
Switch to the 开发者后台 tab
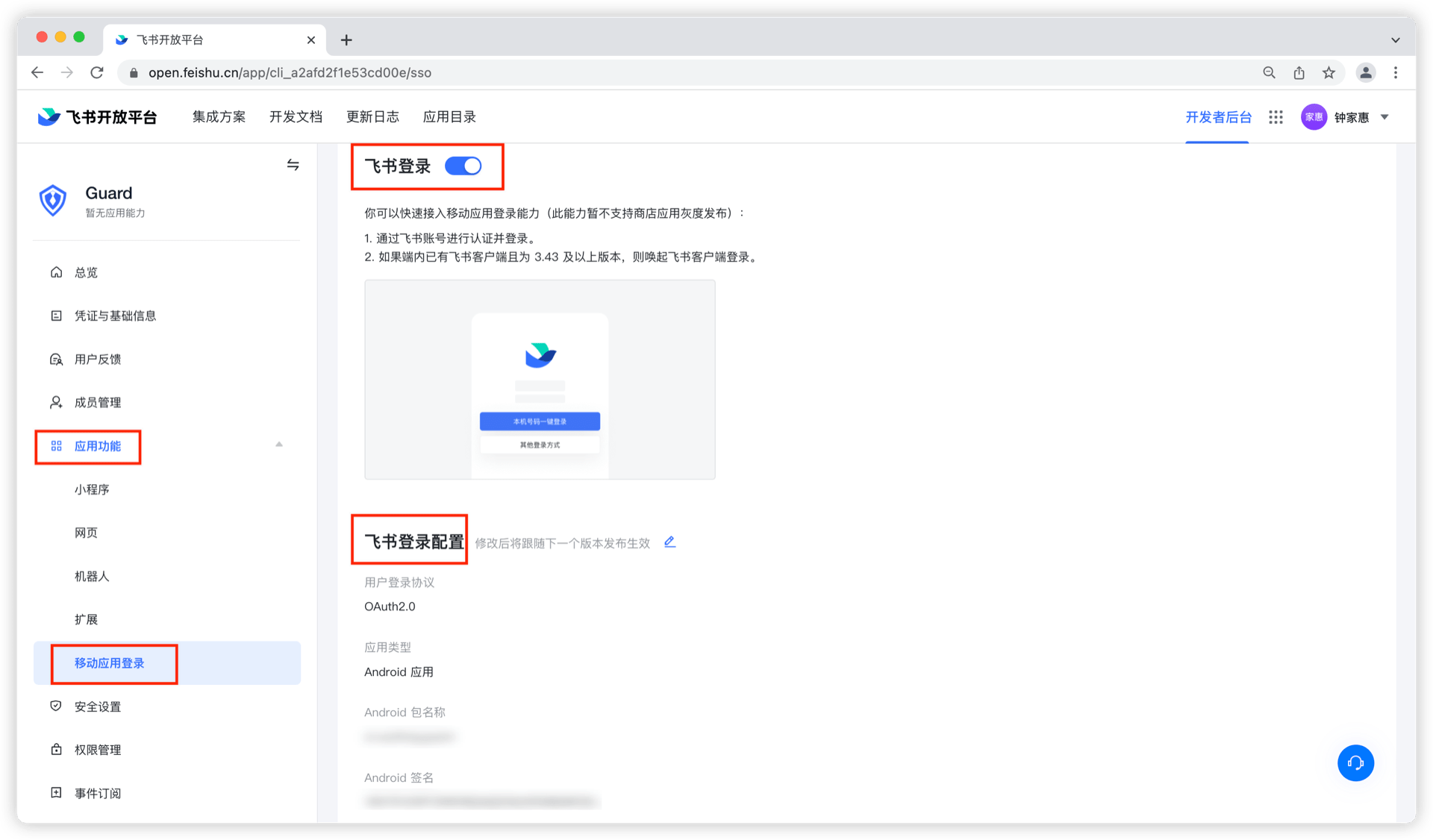coord(1218,117)
